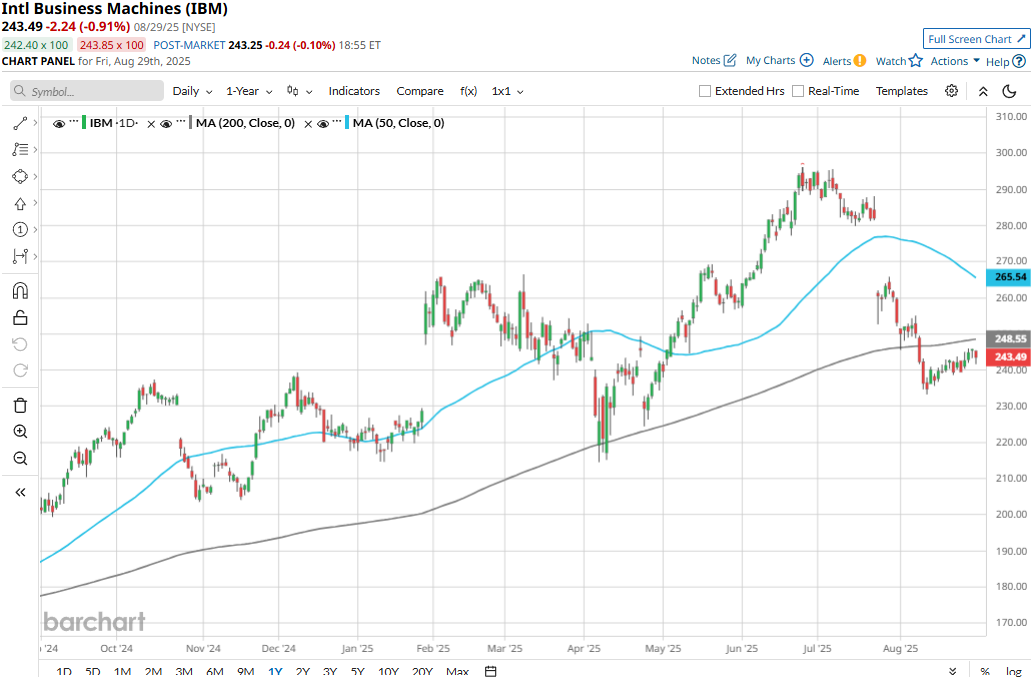This screenshot has height=677, width=1032.
Task: Zoom out with the magnifier minus icon
Action: pos(20,458)
